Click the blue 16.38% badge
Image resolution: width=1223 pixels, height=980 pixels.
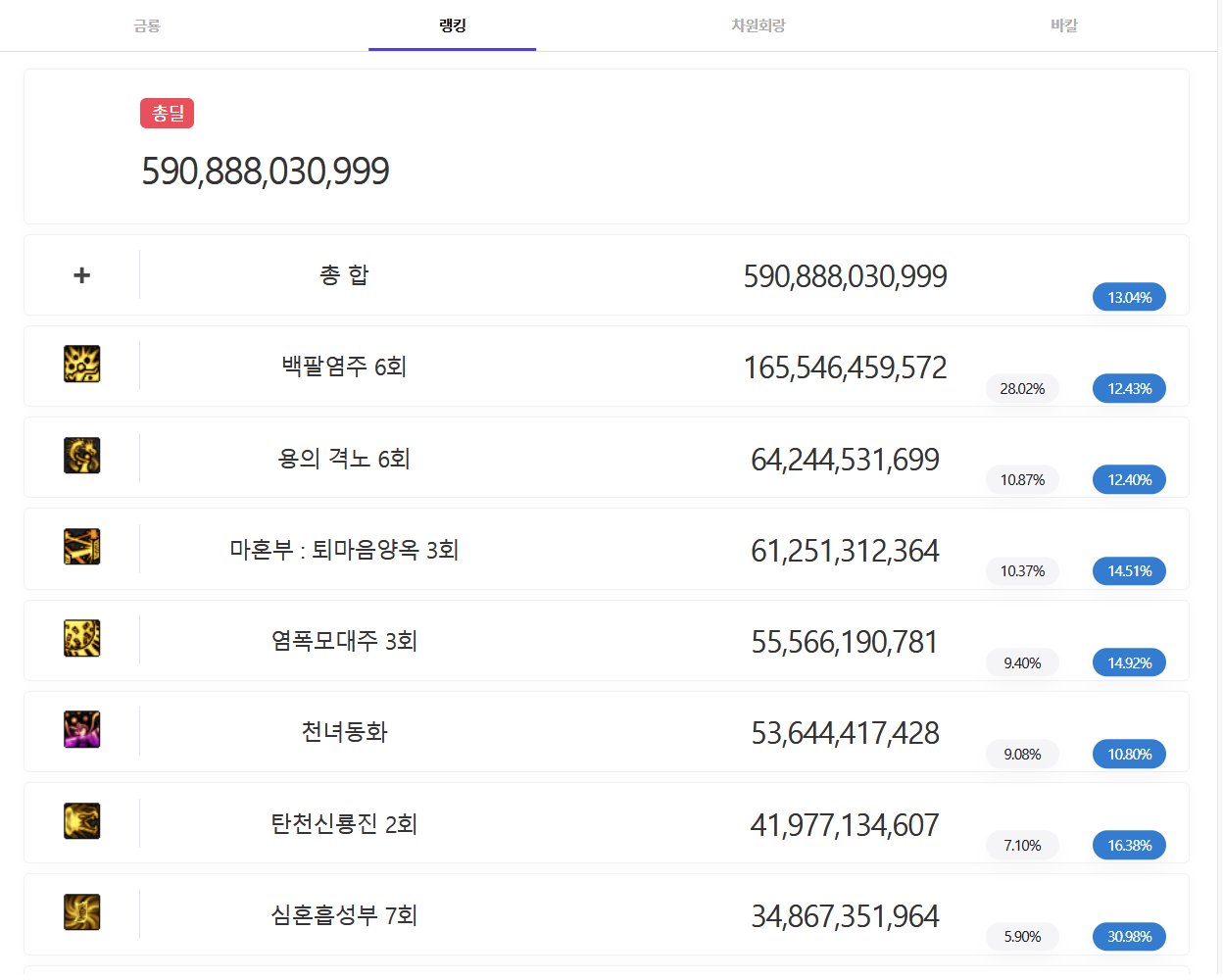(x=1129, y=846)
